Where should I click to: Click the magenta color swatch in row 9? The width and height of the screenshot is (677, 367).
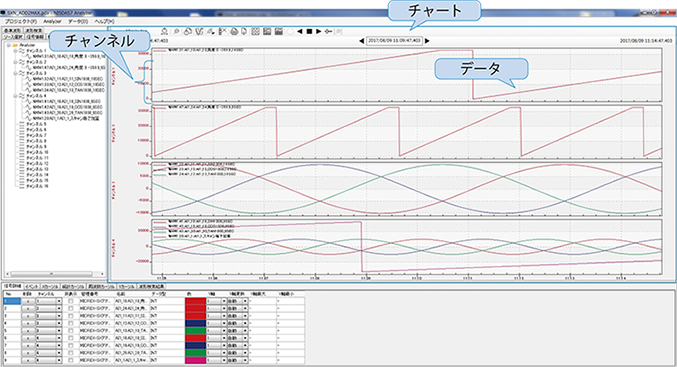[195, 360]
